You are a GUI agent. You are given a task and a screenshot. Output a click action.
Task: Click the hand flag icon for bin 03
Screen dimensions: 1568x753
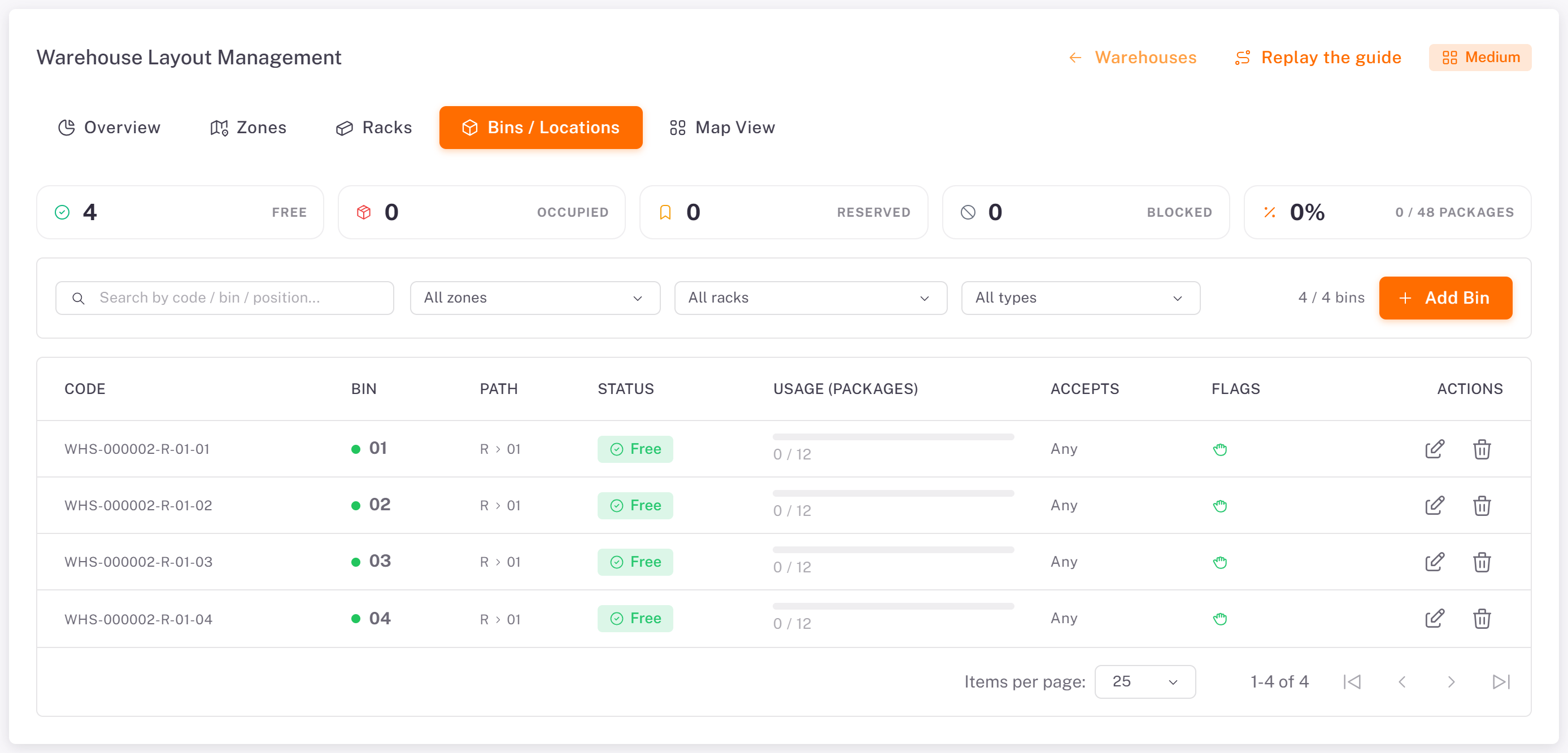[1220, 563]
